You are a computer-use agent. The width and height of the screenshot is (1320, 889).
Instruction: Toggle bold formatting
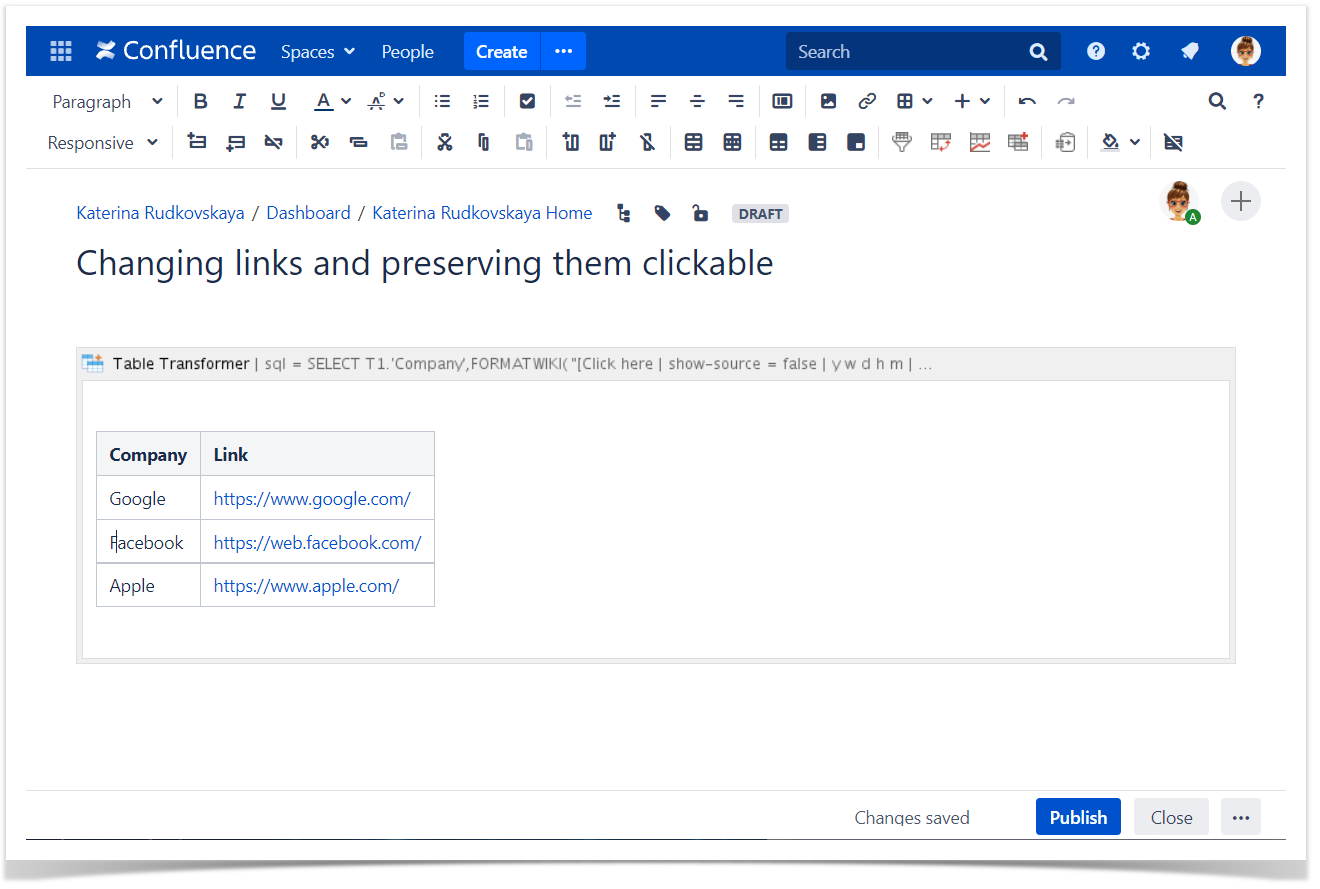tap(200, 101)
